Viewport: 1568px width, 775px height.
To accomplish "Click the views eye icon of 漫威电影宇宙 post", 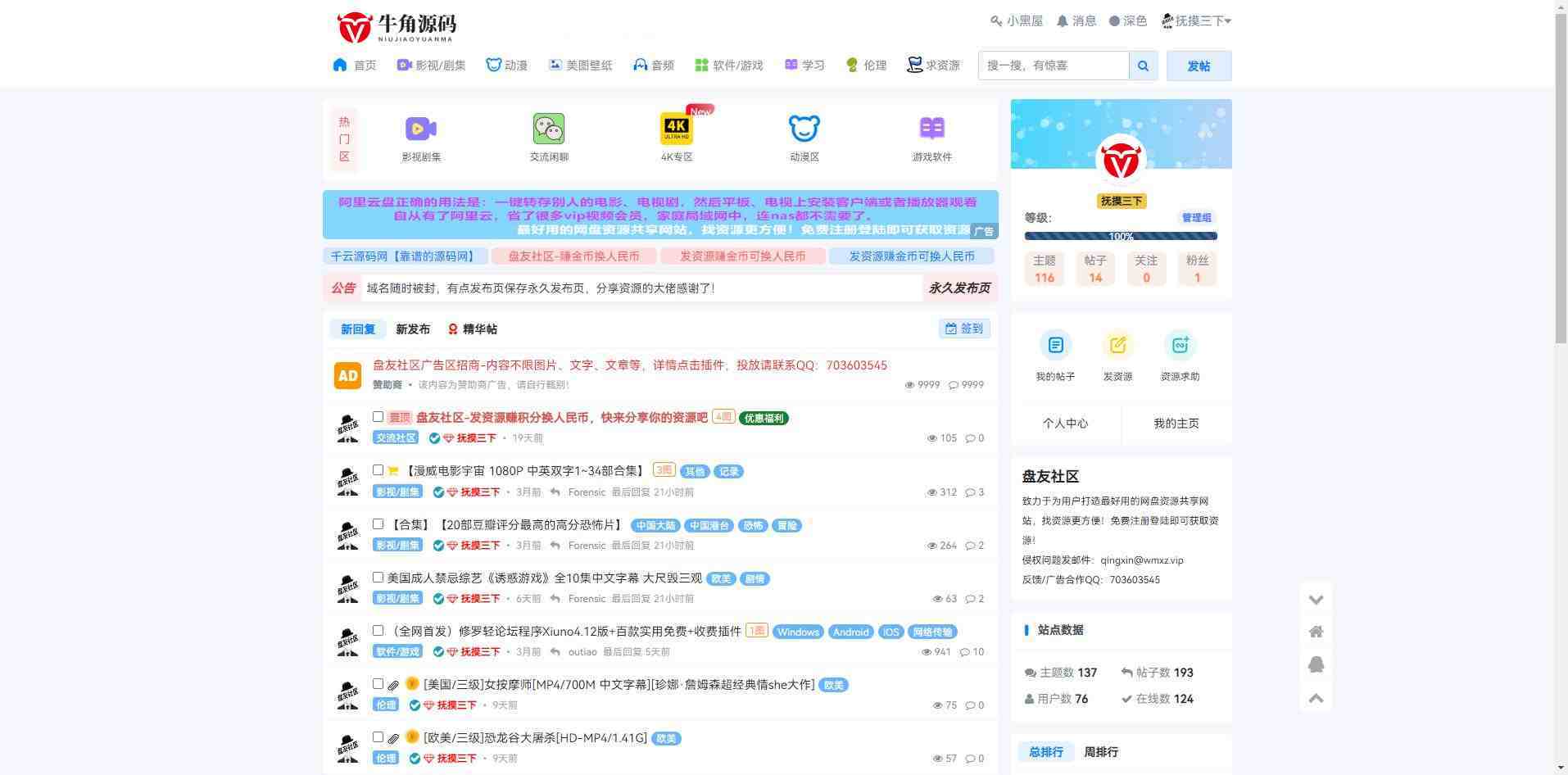I will coord(931,492).
